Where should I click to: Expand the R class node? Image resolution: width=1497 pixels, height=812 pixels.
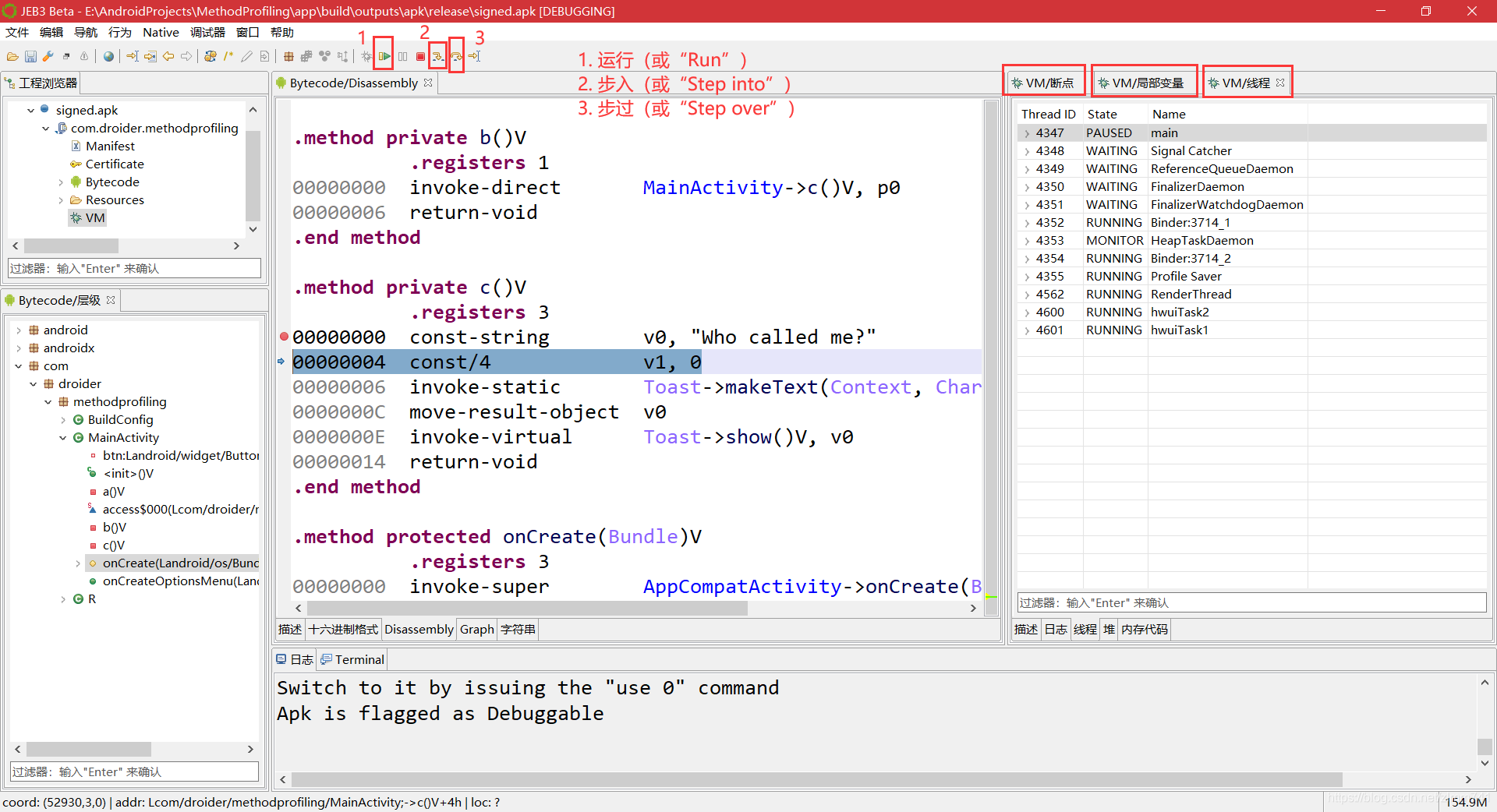[x=63, y=599]
